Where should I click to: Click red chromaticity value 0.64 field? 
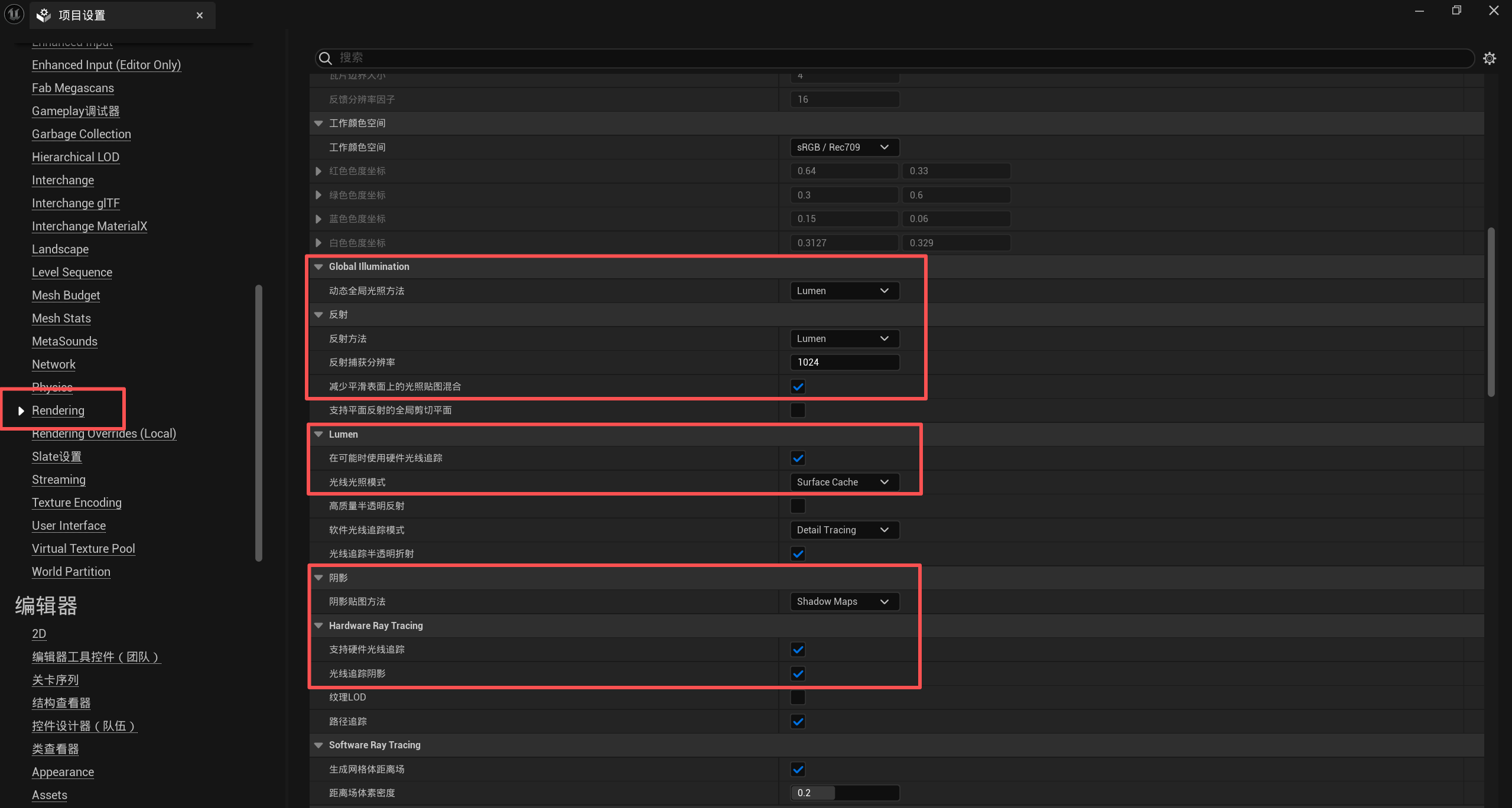coord(844,171)
